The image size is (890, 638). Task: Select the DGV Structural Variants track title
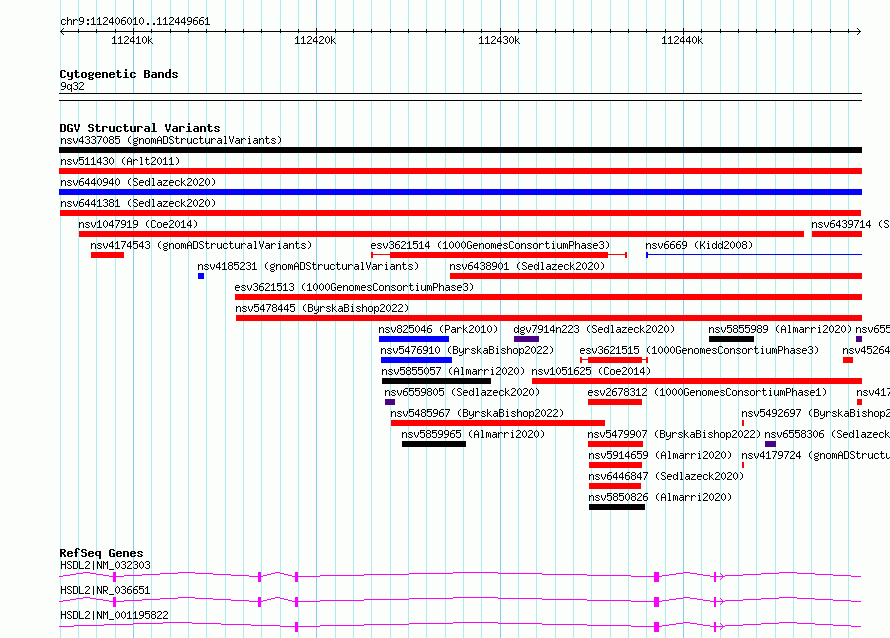pyautogui.click(x=140, y=128)
